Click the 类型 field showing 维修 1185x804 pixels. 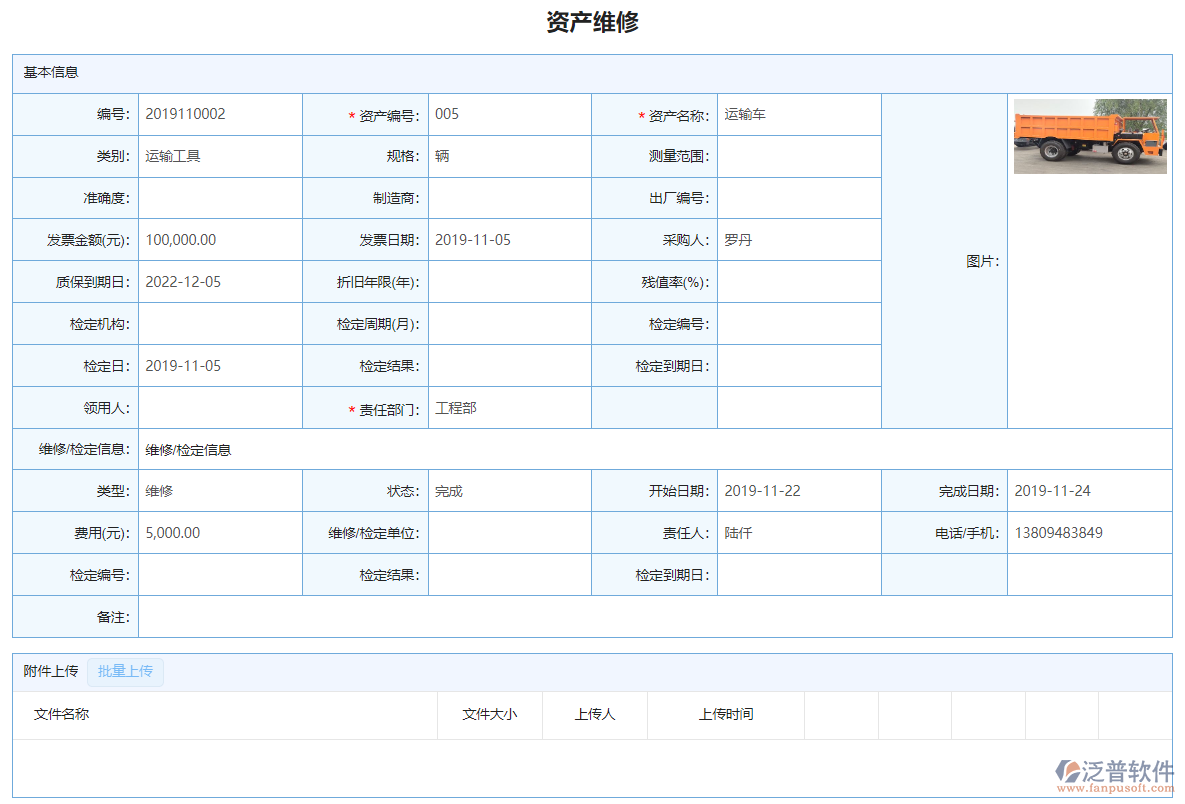point(220,491)
